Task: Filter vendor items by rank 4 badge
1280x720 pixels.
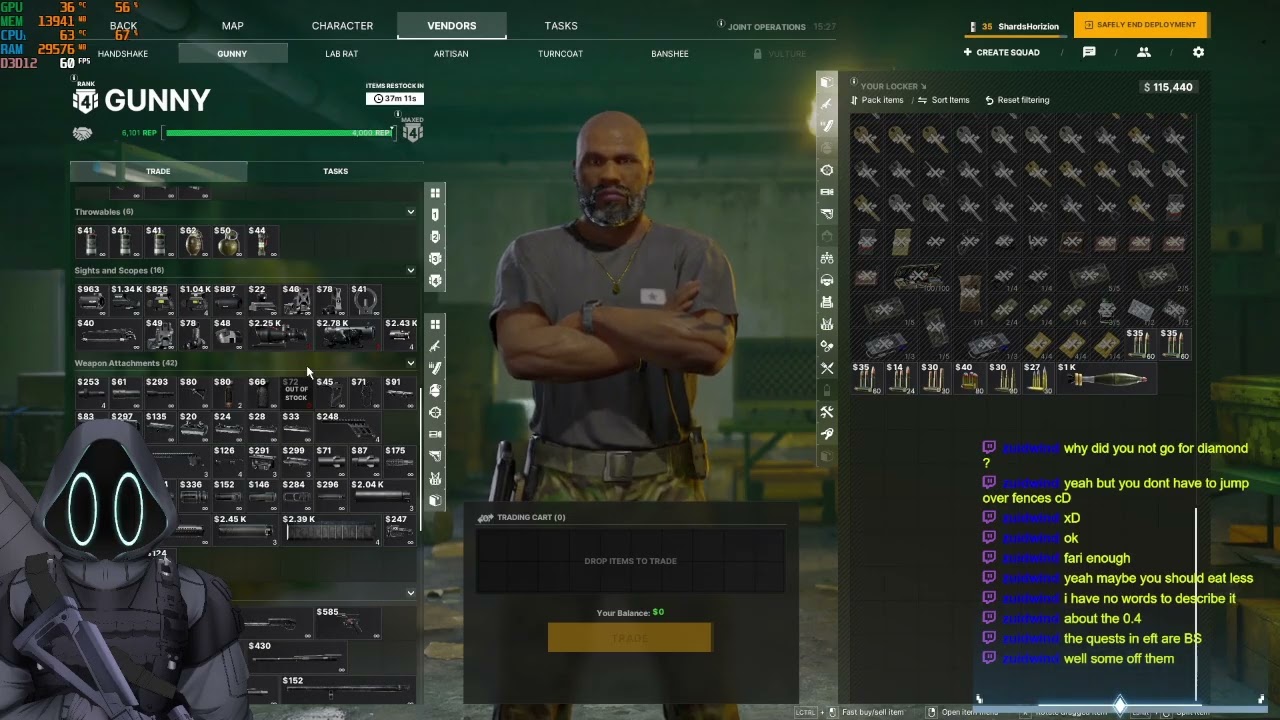Action: click(435, 281)
